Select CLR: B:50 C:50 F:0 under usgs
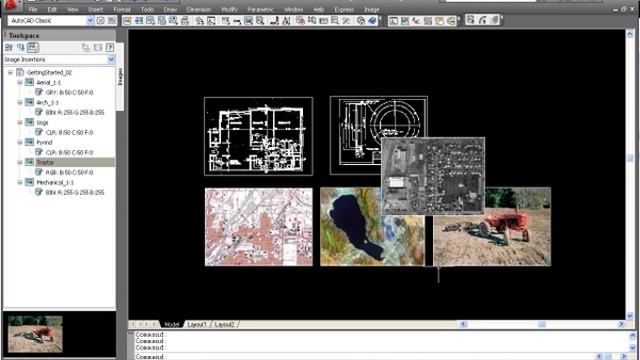Viewport: 640px width, 360px height. pos(69,133)
